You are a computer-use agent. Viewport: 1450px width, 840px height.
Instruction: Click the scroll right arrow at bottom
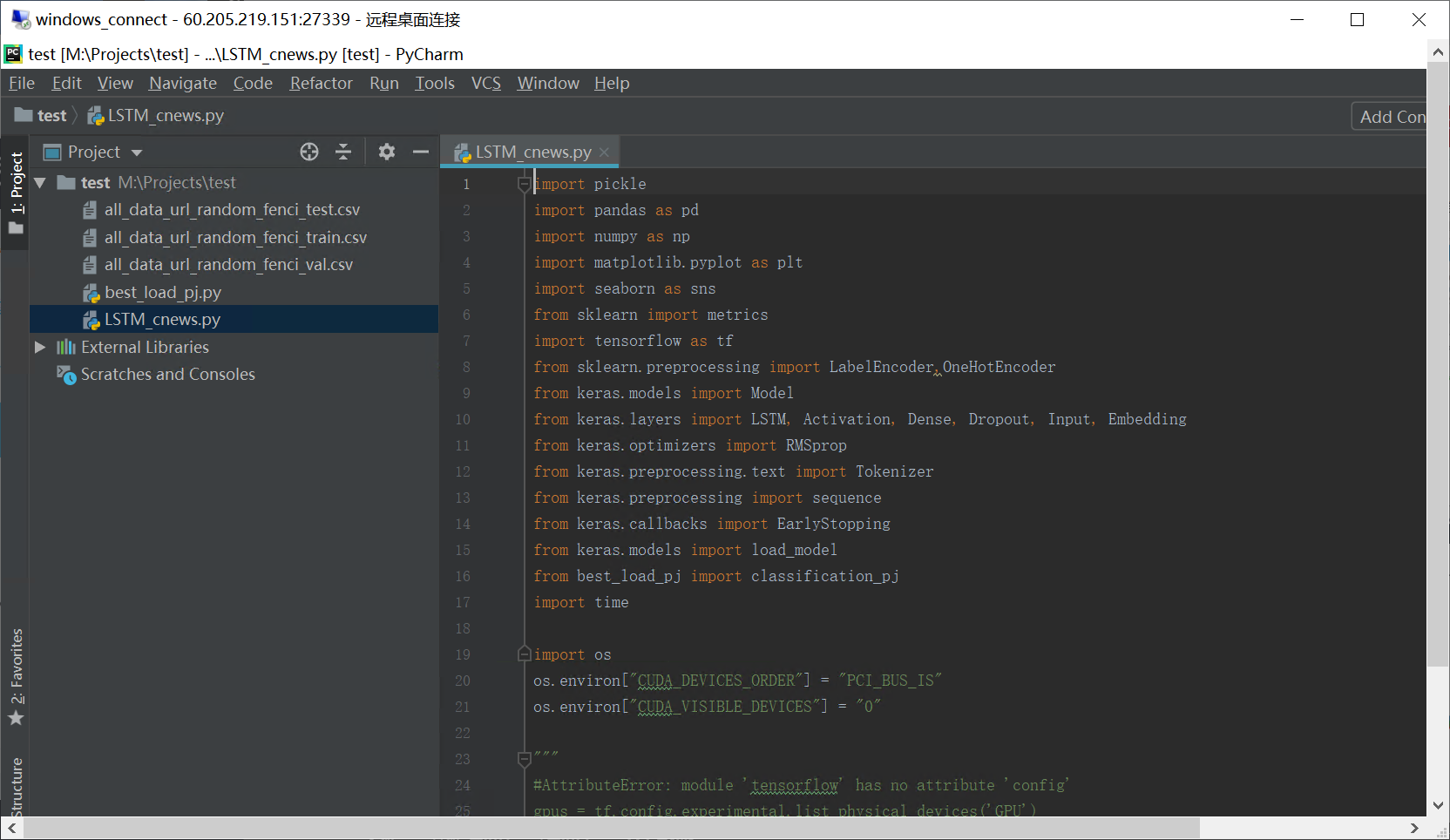tap(1414, 828)
